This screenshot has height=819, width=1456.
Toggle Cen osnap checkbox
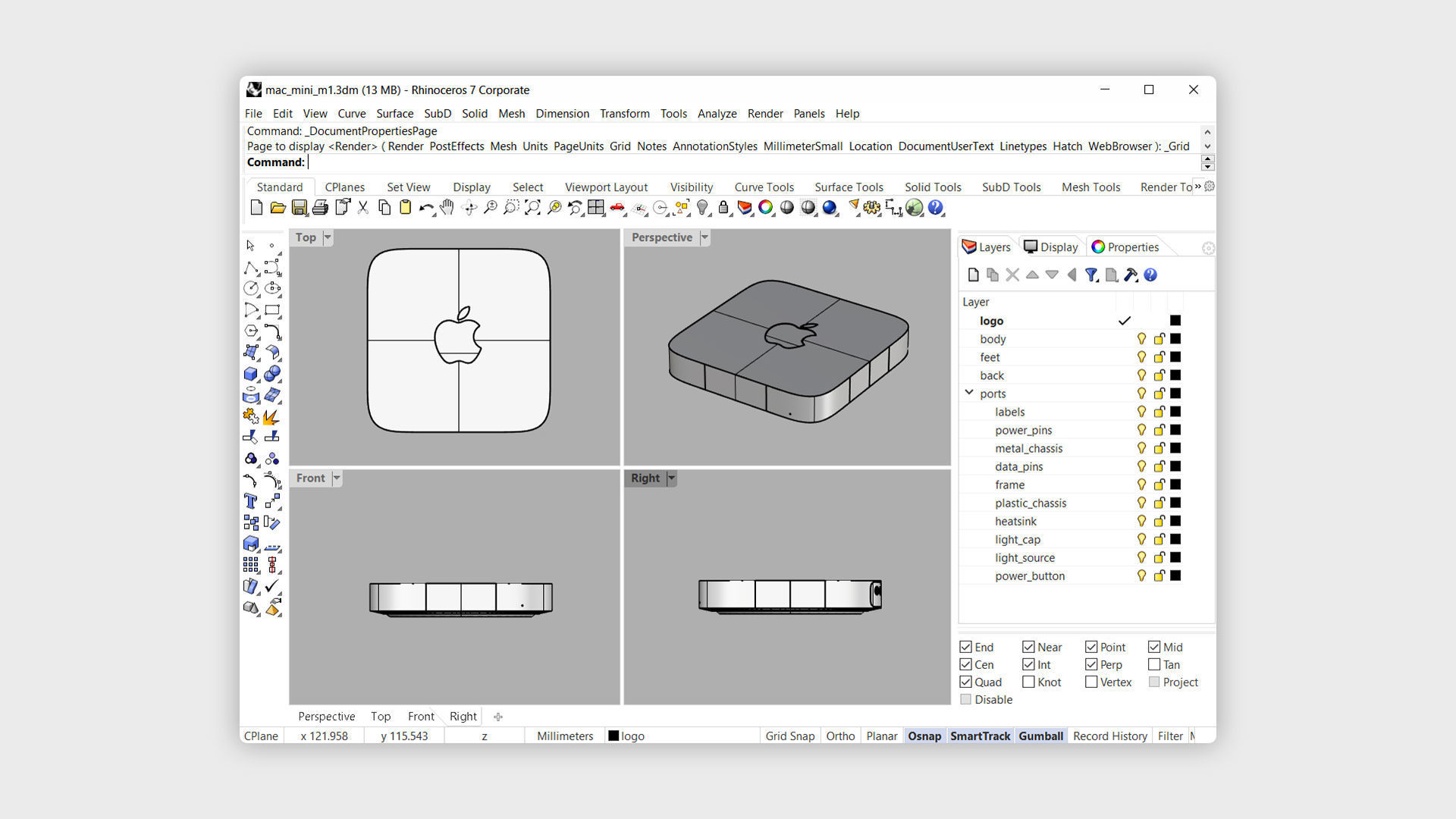[x=965, y=664]
